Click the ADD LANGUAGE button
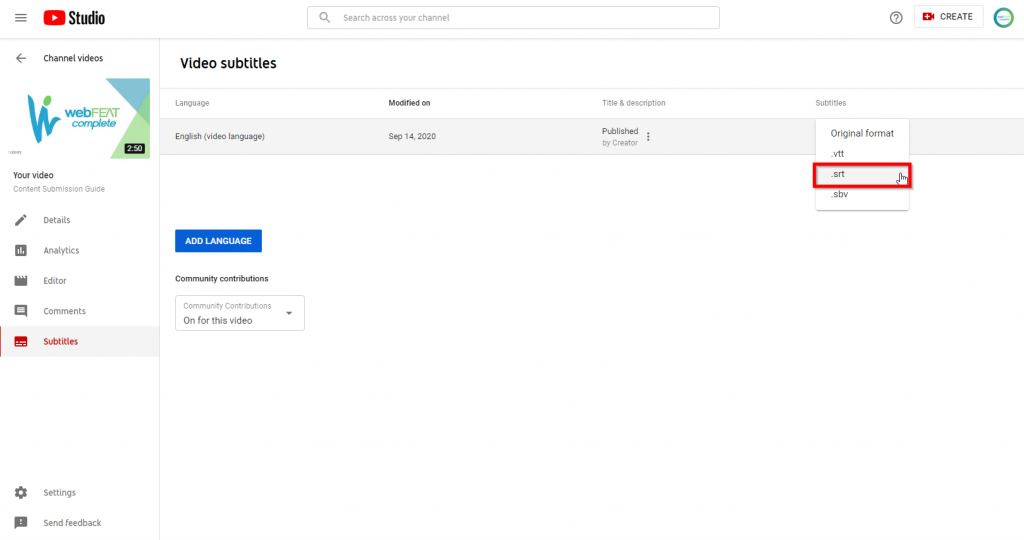The height and width of the screenshot is (540, 1024). click(218, 241)
